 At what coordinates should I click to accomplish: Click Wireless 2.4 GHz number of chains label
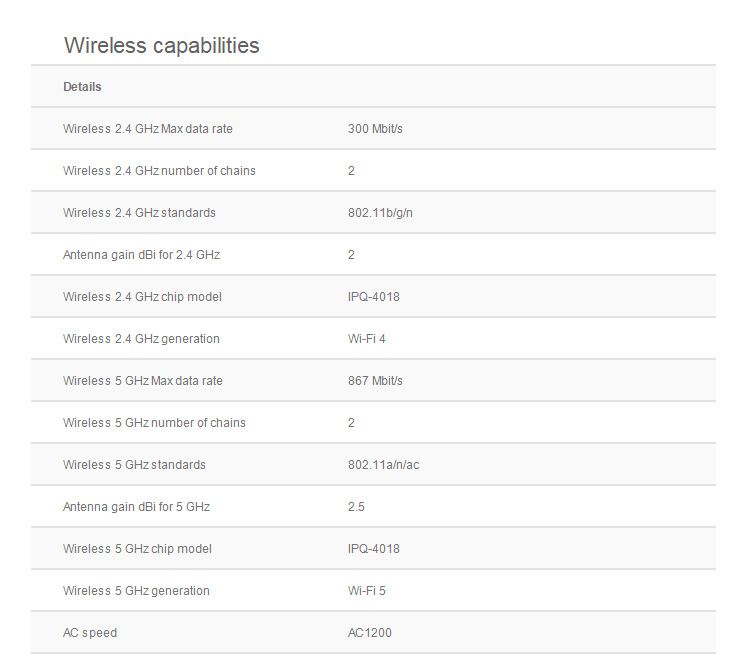coord(159,171)
